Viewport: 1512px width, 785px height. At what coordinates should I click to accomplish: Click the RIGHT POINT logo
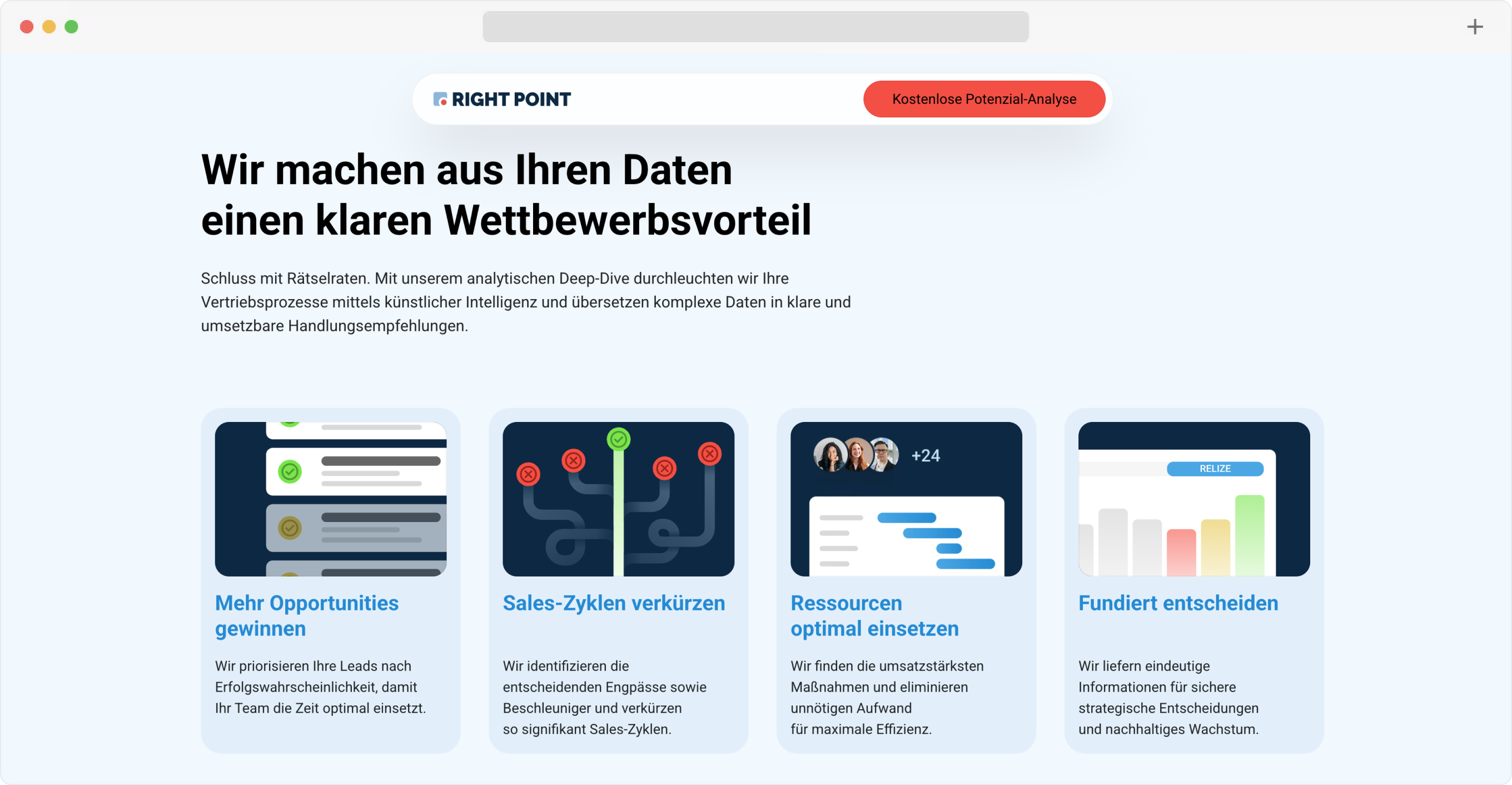pyautogui.click(x=502, y=99)
